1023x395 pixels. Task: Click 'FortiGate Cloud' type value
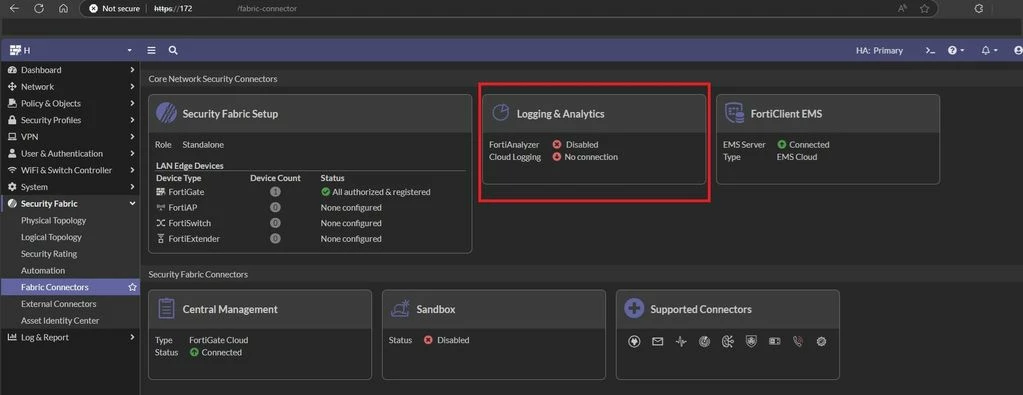tap(219, 340)
